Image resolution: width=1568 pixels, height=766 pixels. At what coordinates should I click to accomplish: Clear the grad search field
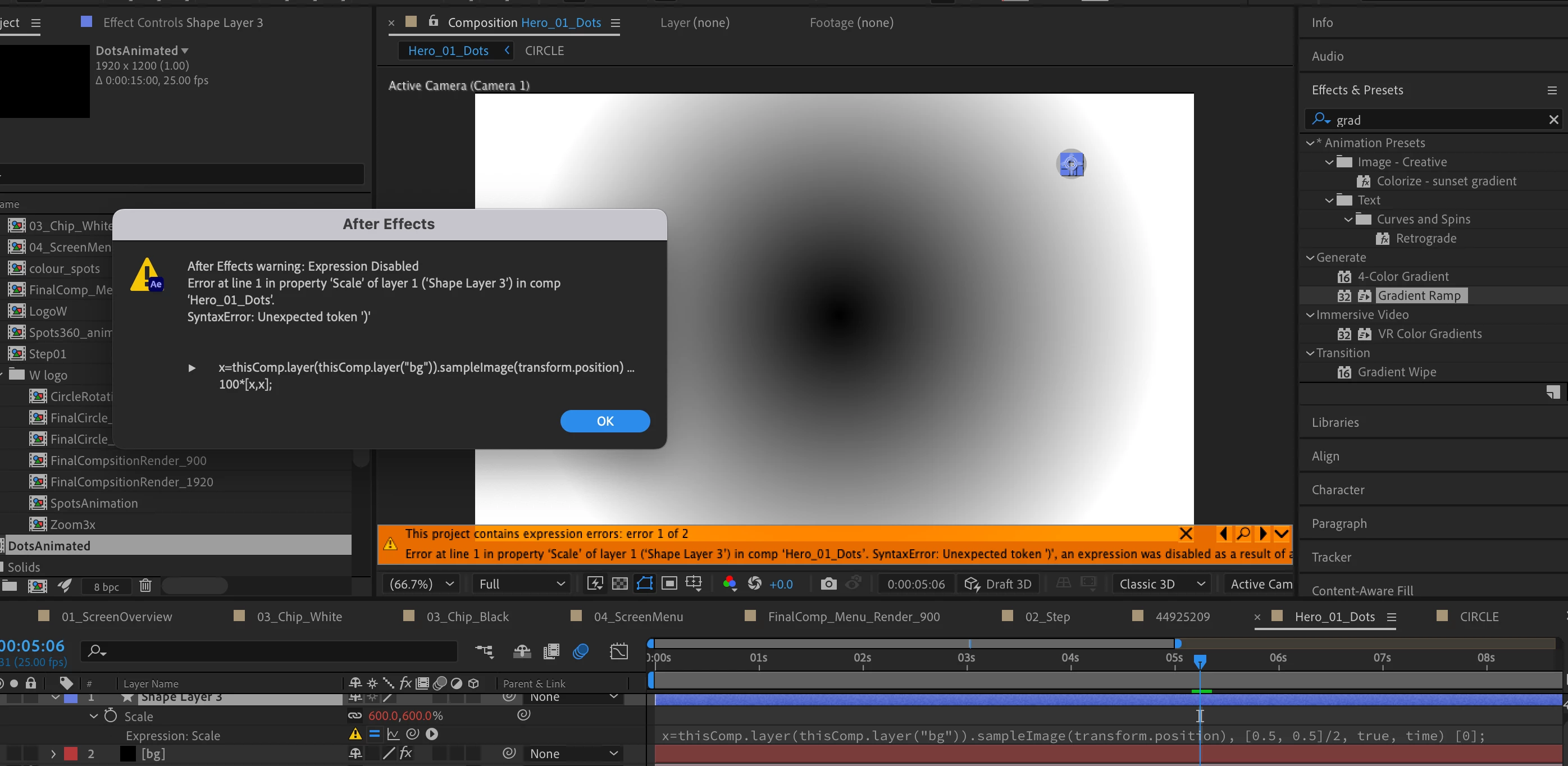pos(1553,120)
